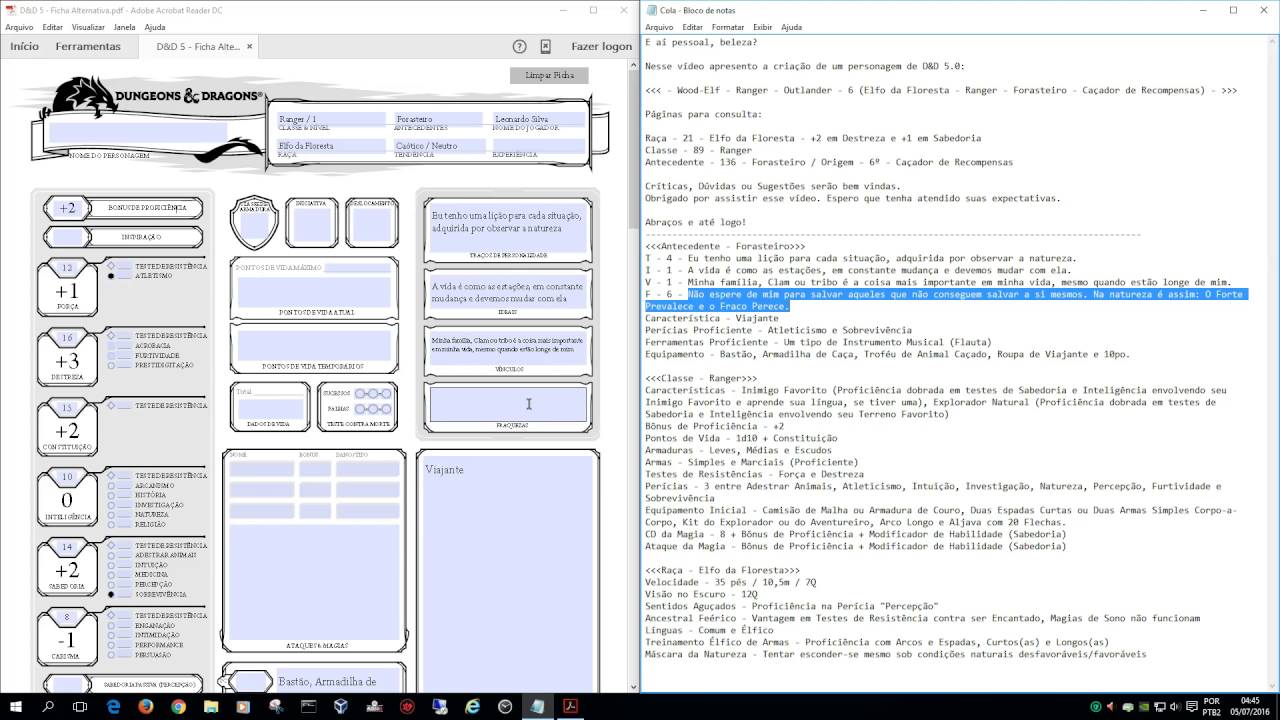Click '<<<Classe - Ranger>>>' heading in Notepad
1280x720 pixels.
click(x=701, y=378)
